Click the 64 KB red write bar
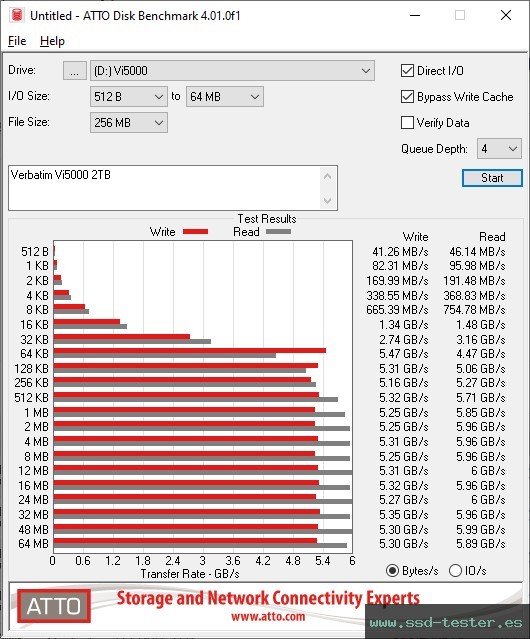 (x=189, y=350)
